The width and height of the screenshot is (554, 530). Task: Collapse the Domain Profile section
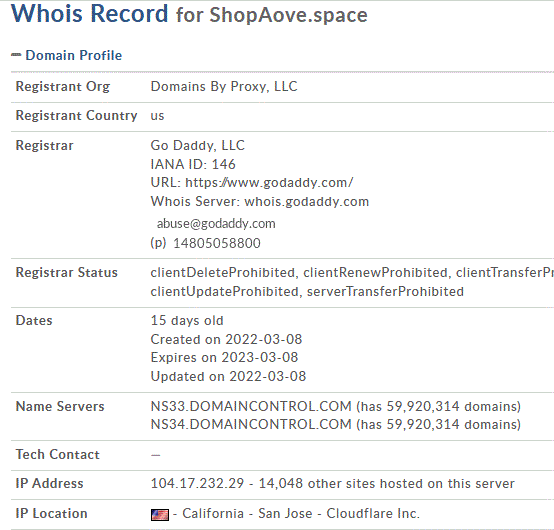16,55
